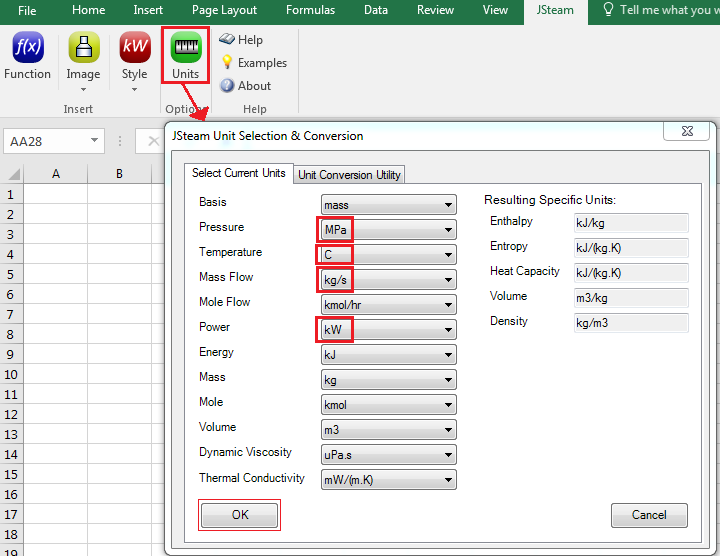Select row 1 header
Viewport: 720px width, 556px height.
10,195
